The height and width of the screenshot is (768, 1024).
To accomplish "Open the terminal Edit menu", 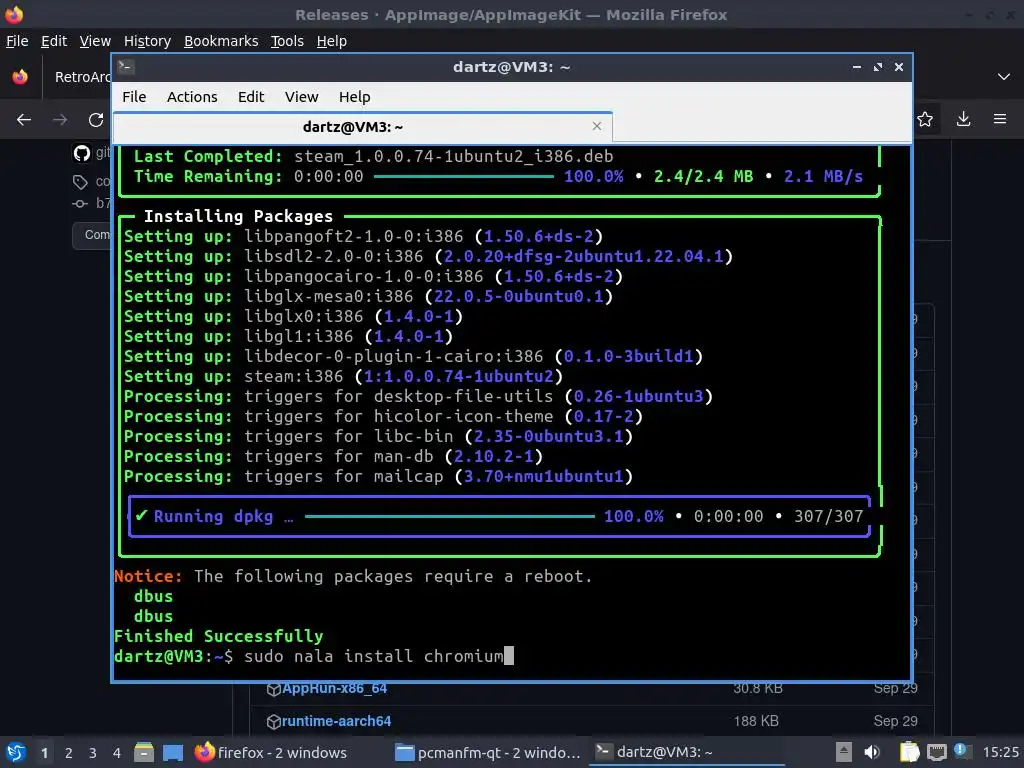I will 251,97.
